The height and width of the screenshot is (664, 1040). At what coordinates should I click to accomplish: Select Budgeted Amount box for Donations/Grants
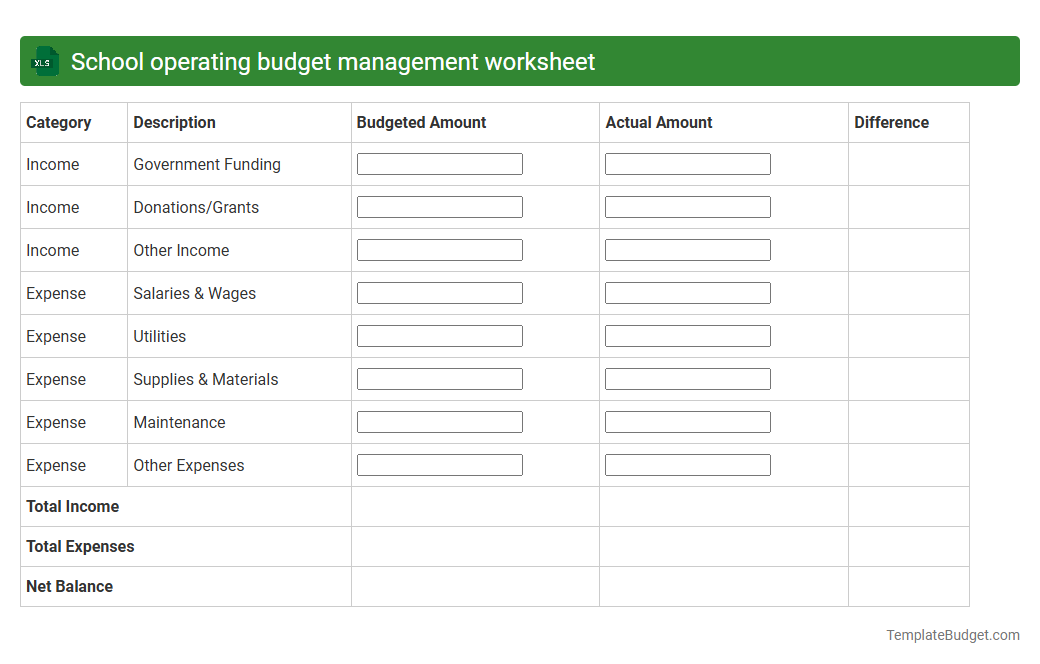pos(439,206)
